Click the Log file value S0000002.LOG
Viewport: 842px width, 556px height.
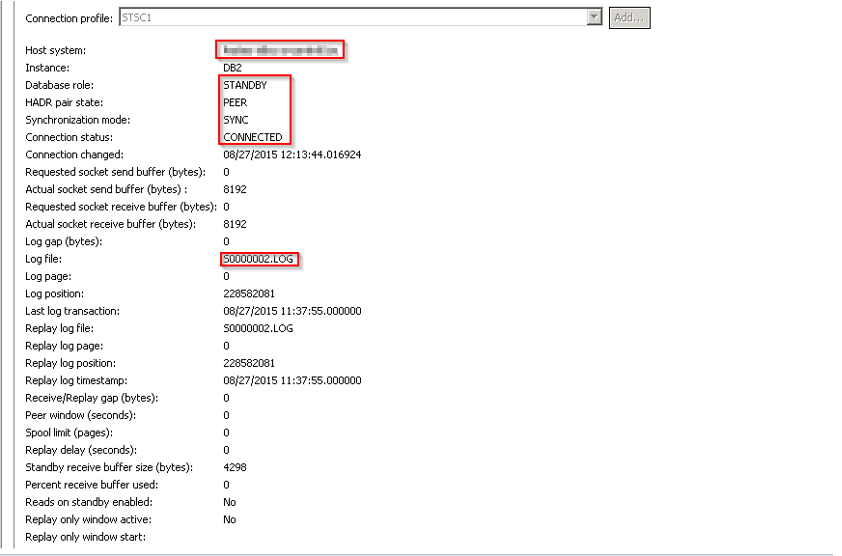tap(259, 259)
